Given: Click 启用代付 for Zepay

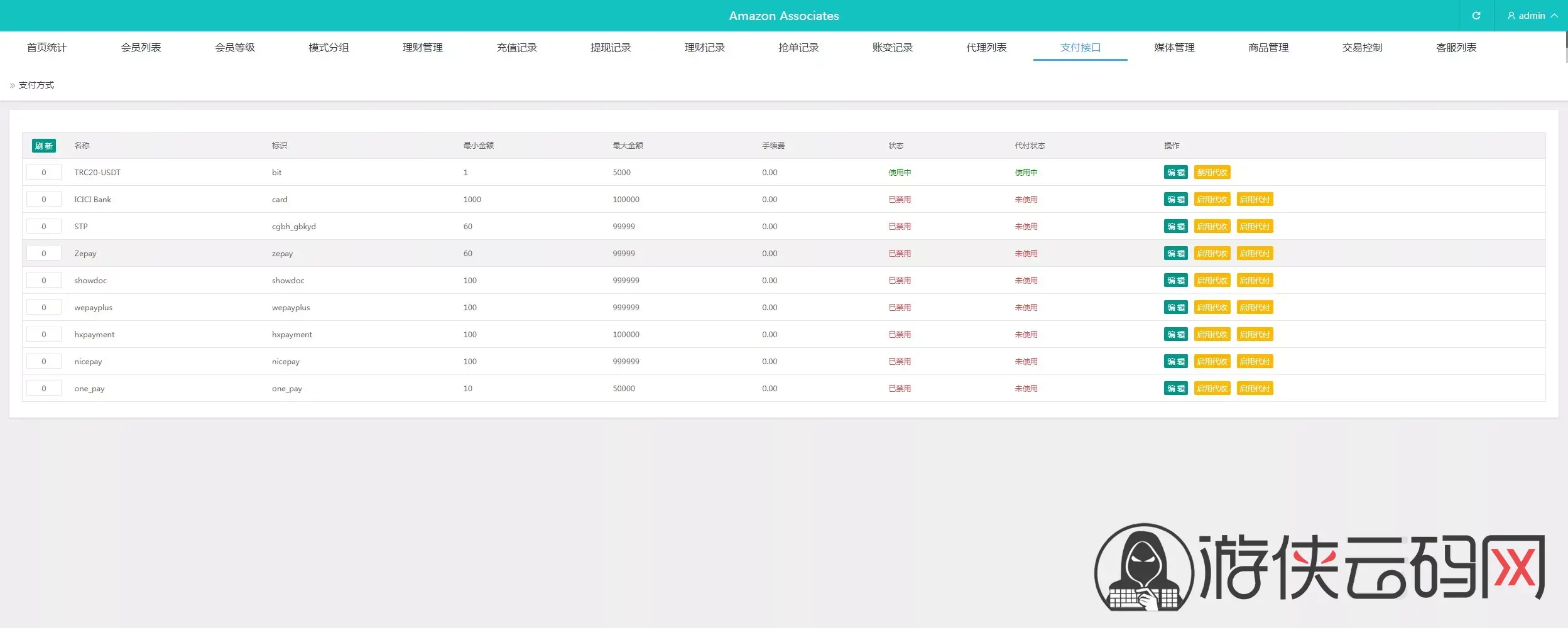Looking at the screenshot, I should 1255,253.
